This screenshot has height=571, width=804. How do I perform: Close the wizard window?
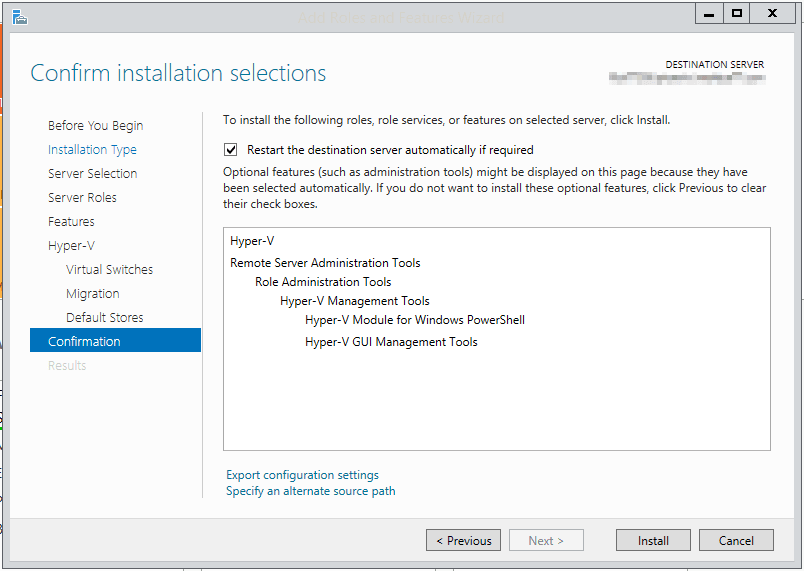coord(772,14)
